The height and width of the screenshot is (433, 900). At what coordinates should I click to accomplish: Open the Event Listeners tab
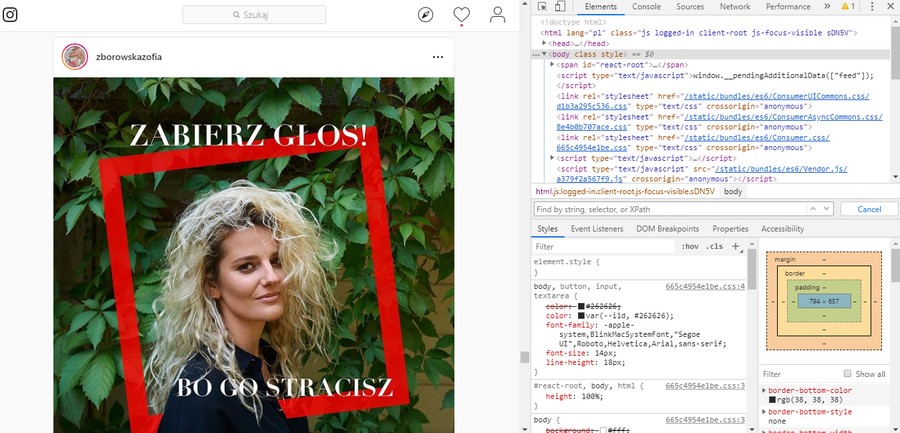pos(597,229)
